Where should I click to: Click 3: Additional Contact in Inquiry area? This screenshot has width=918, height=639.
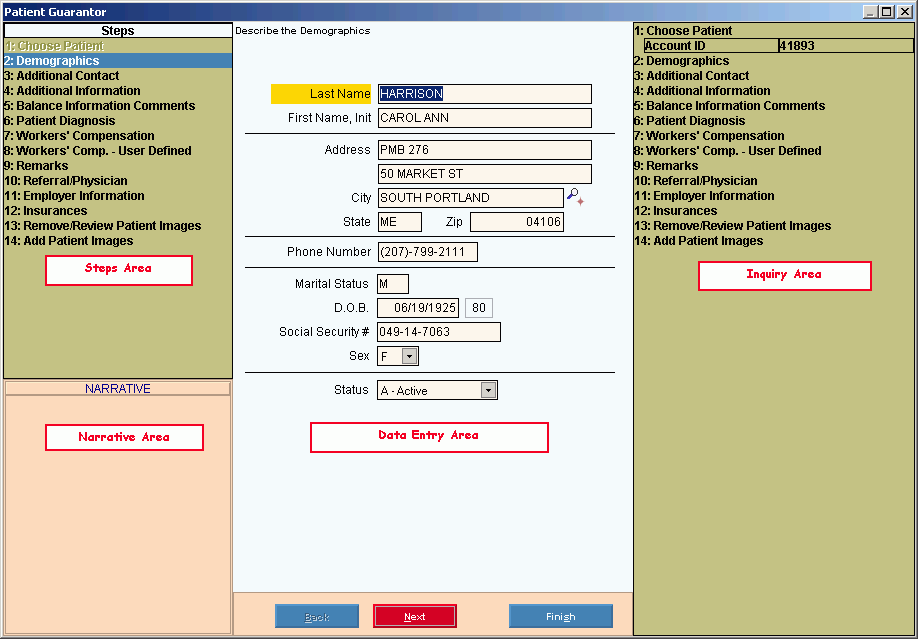coord(691,76)
